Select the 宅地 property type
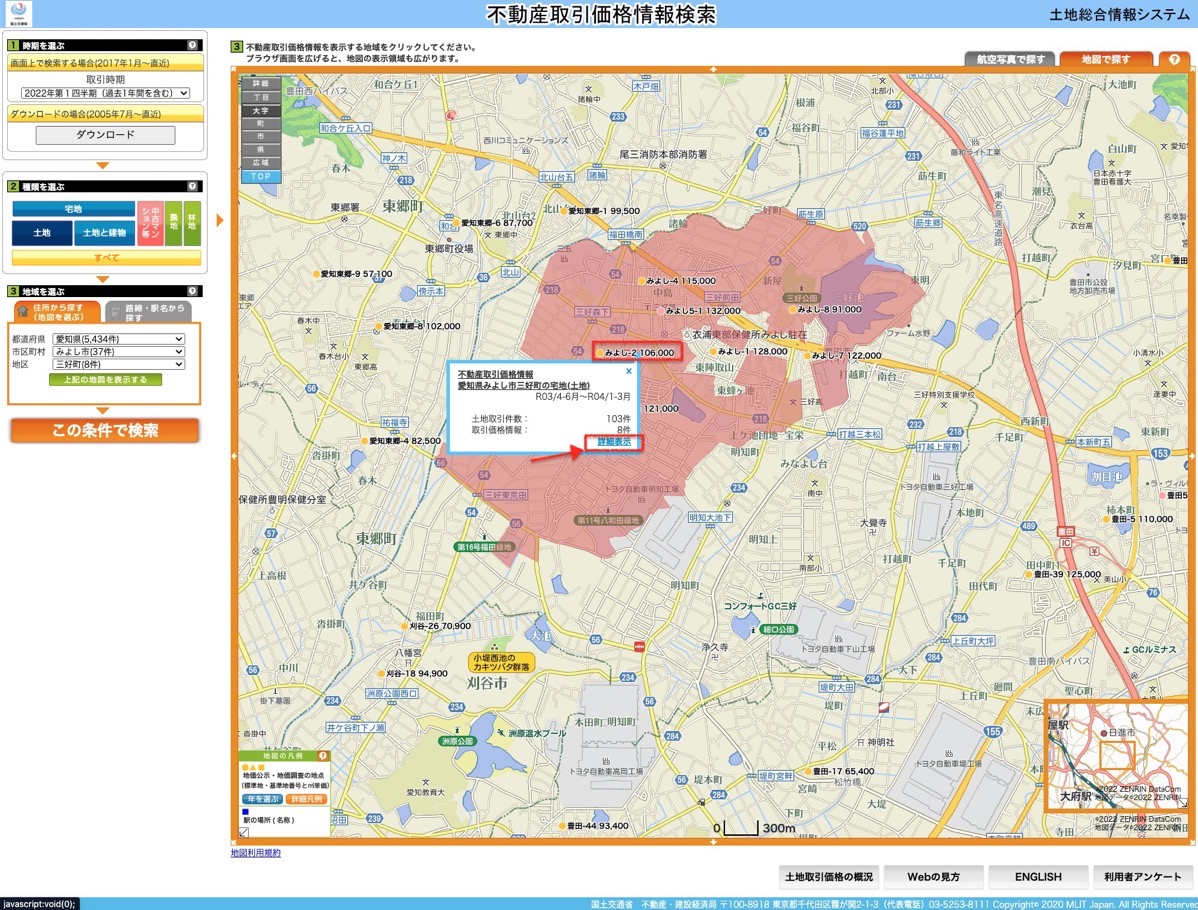 tap(73, 209)
